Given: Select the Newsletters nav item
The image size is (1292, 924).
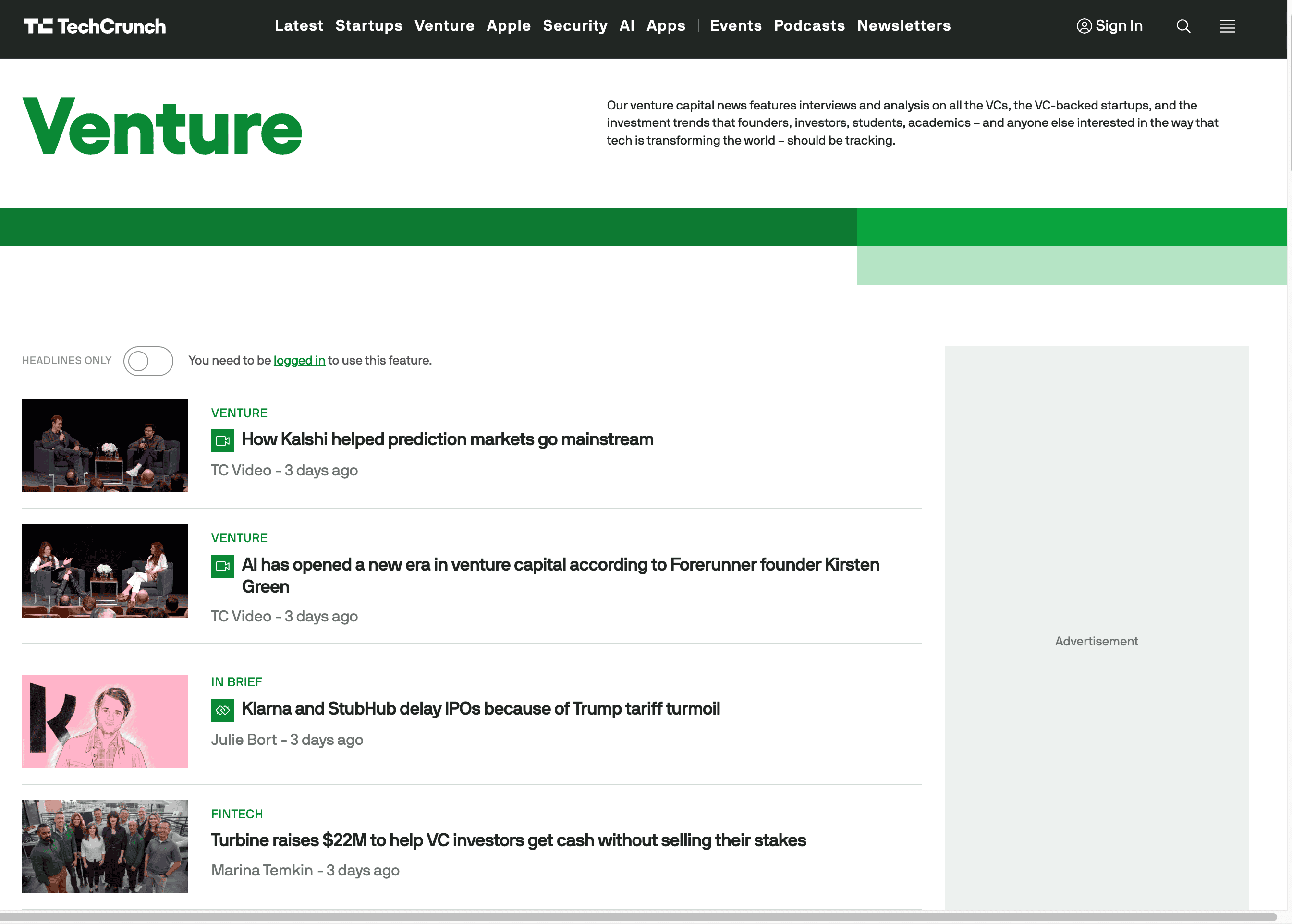Looking at the screenshot, I should coord(903,25).
